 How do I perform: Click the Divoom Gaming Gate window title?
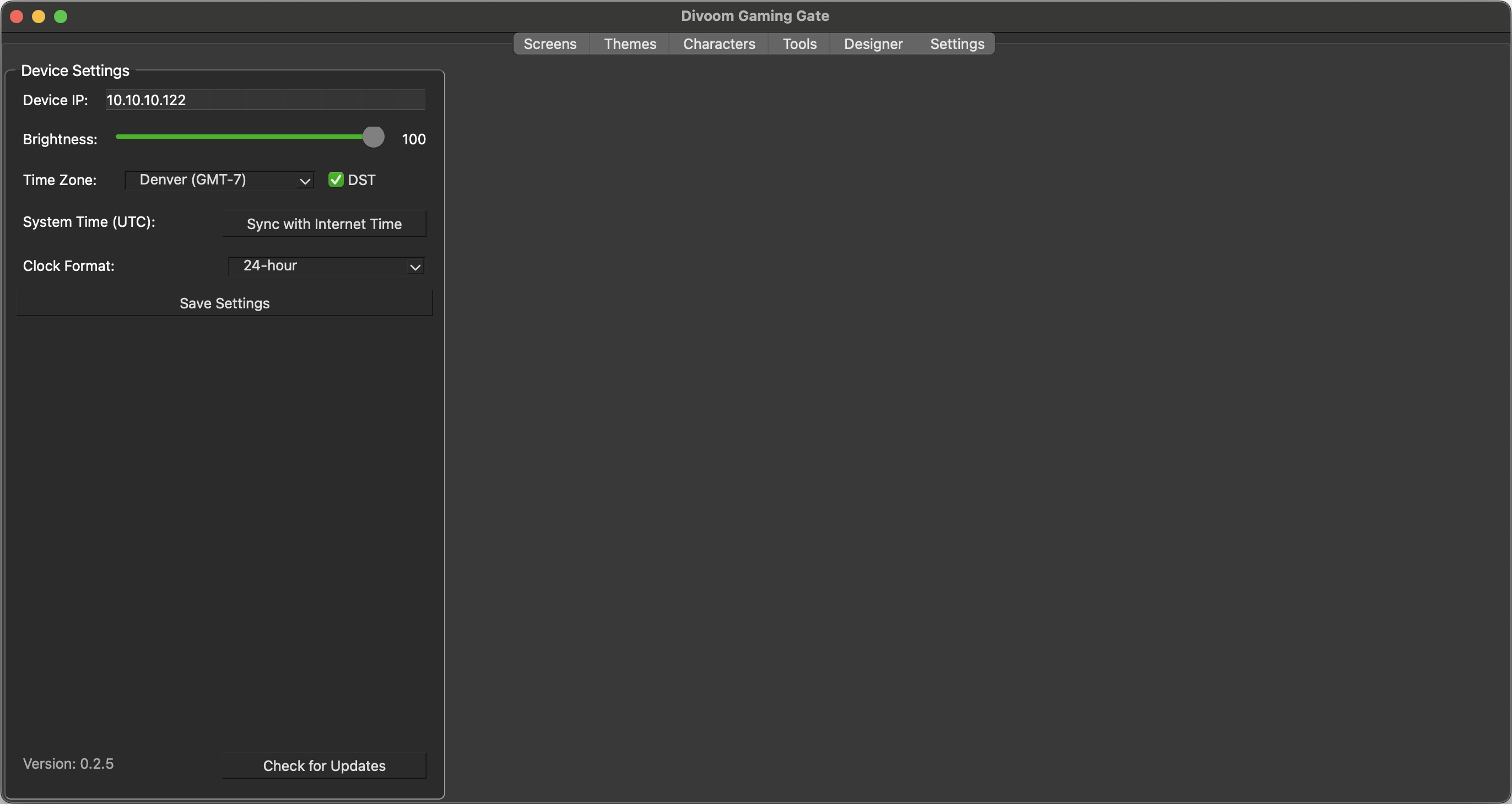coord(755,16)
